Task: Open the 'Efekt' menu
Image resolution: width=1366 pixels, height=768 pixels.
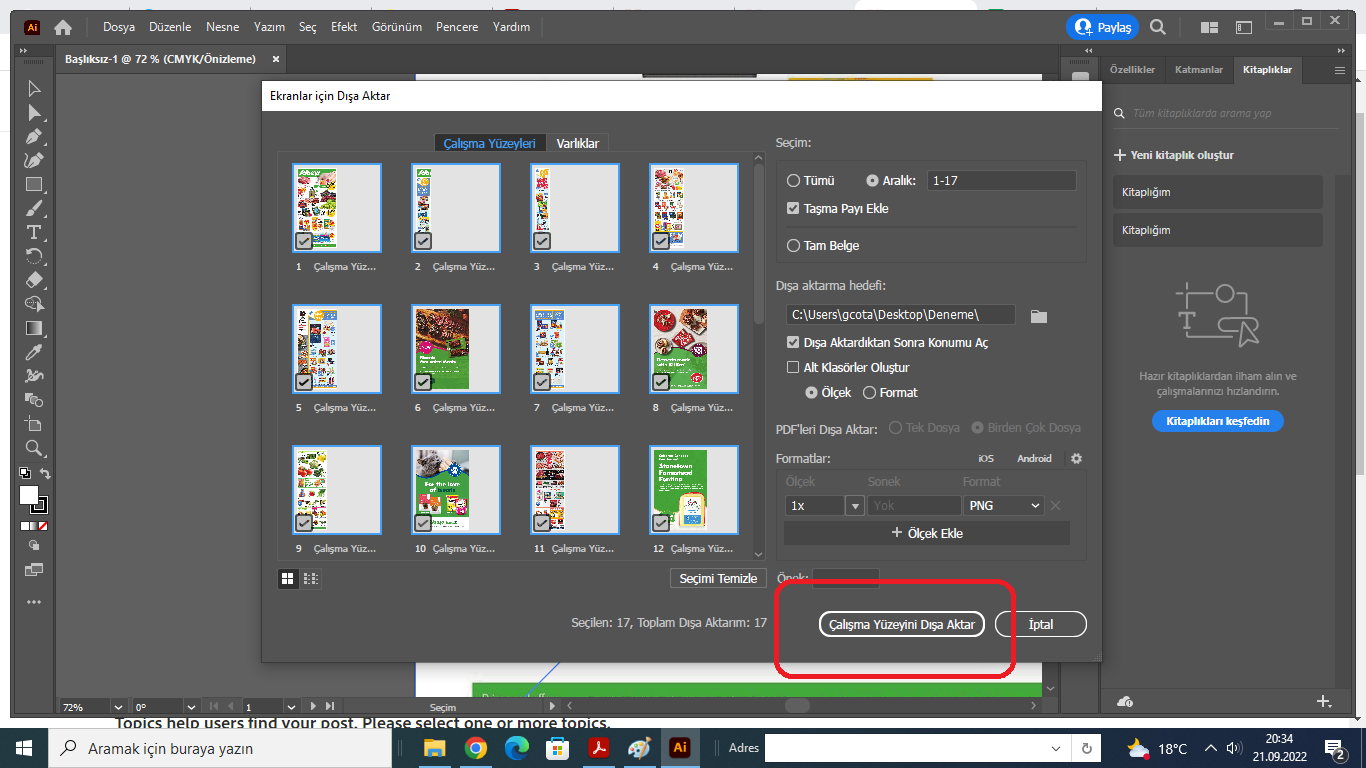Action: (344, 27)
